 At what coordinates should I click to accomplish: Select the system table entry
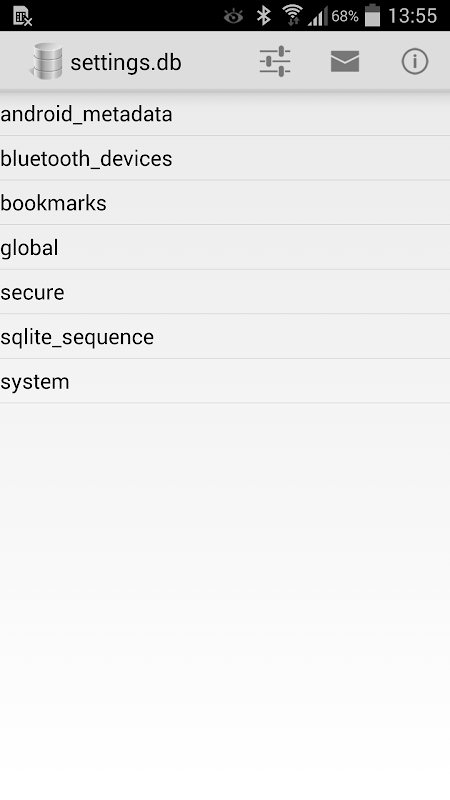click(x=225, y=381)
